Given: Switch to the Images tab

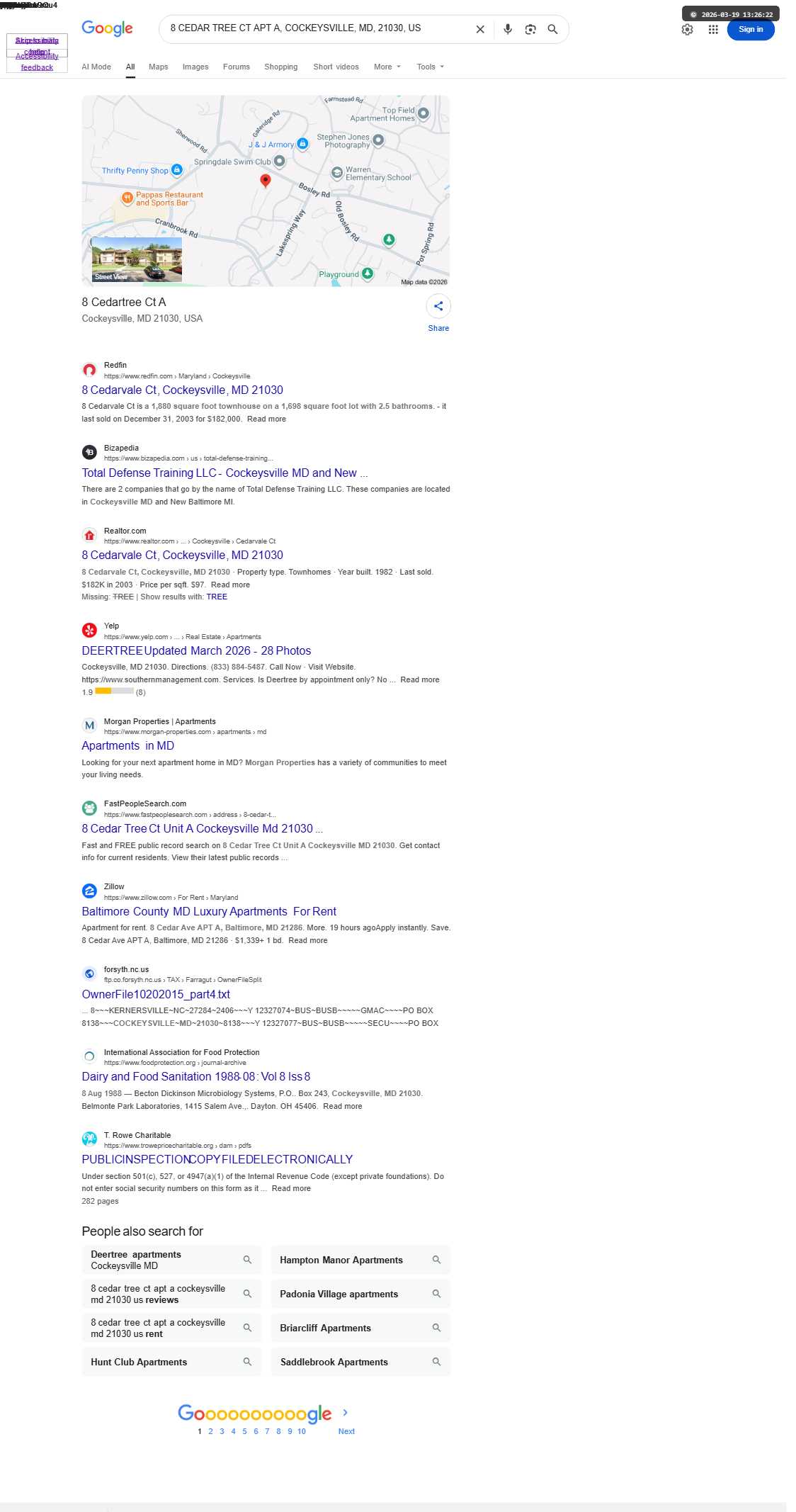Looking at the screenshot, I should [x=195, y=67].
